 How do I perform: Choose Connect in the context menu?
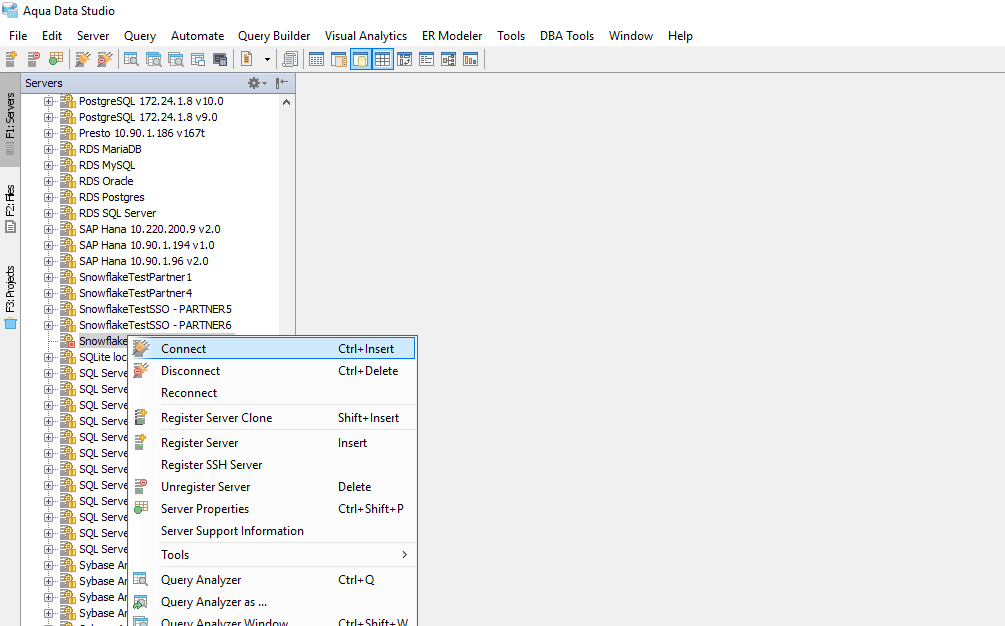[273, 349]
